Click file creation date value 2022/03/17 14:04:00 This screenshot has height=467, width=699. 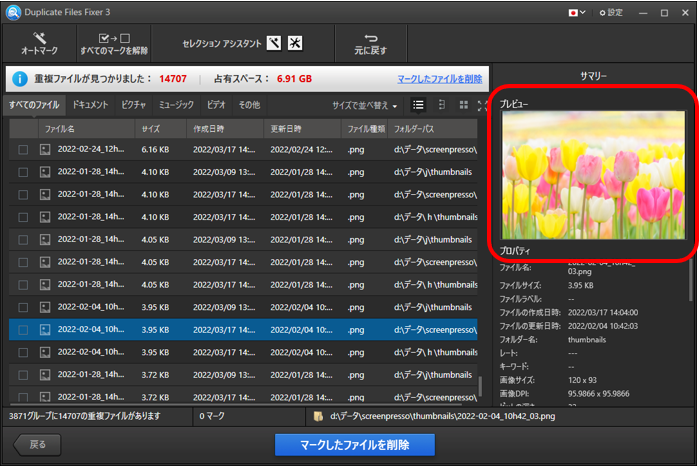(x=603, y=312)
